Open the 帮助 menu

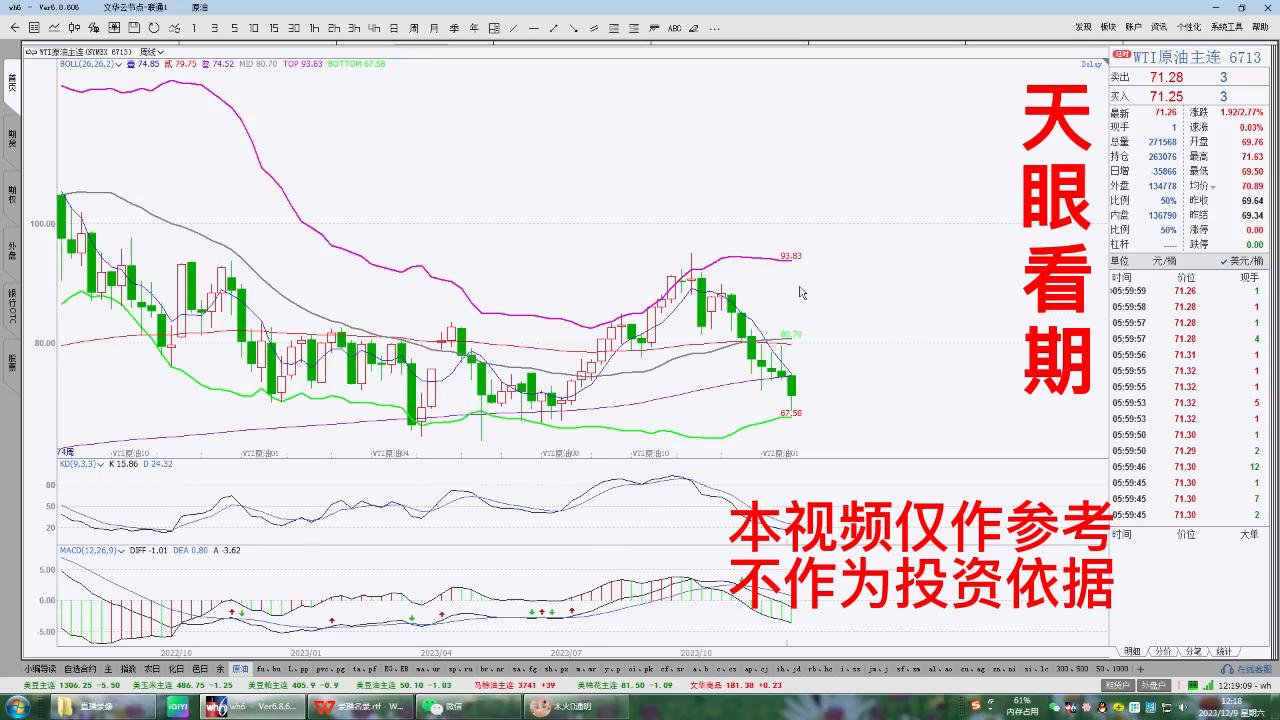click(1259, 28)
